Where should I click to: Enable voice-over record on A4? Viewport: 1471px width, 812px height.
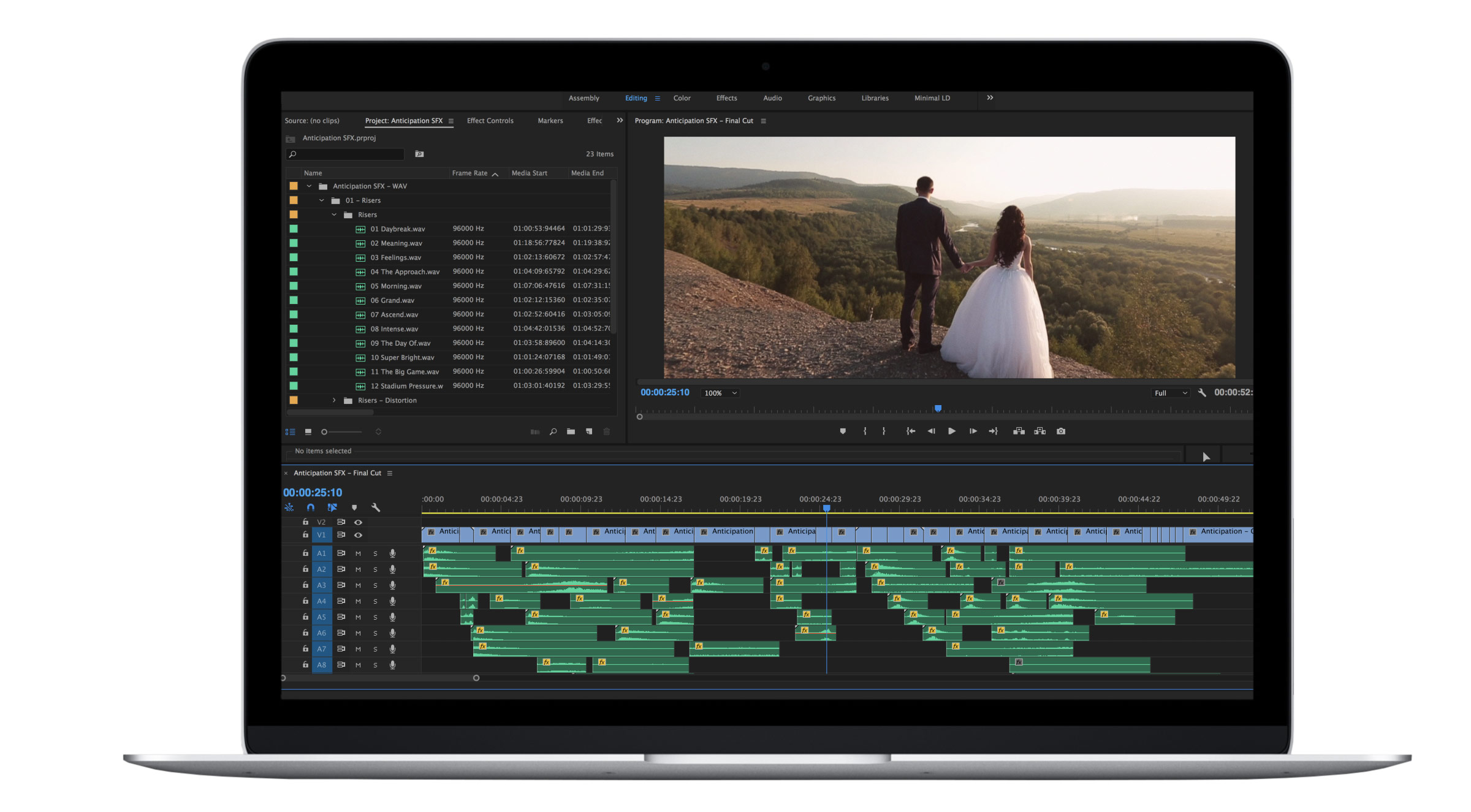click(x=393, y=602)
